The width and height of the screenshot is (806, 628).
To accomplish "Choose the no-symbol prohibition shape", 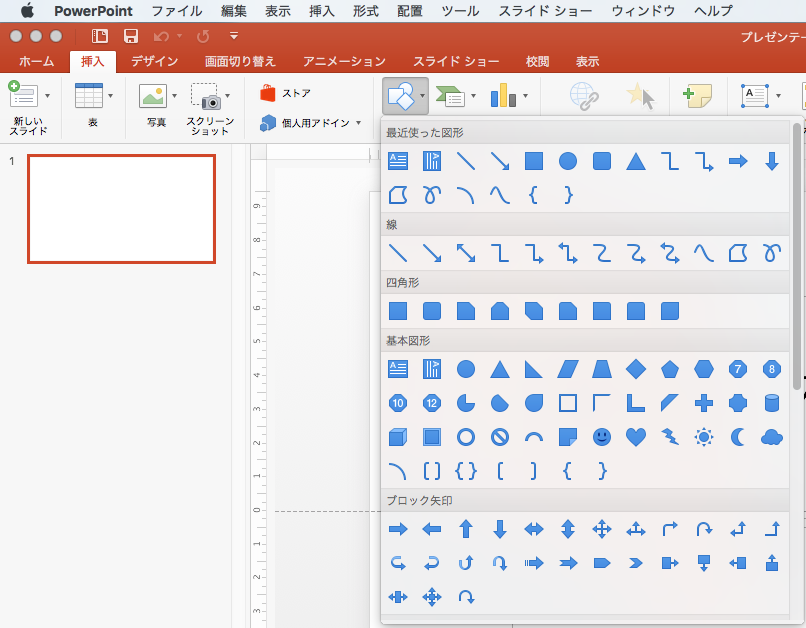I will [x=500, y=437].
